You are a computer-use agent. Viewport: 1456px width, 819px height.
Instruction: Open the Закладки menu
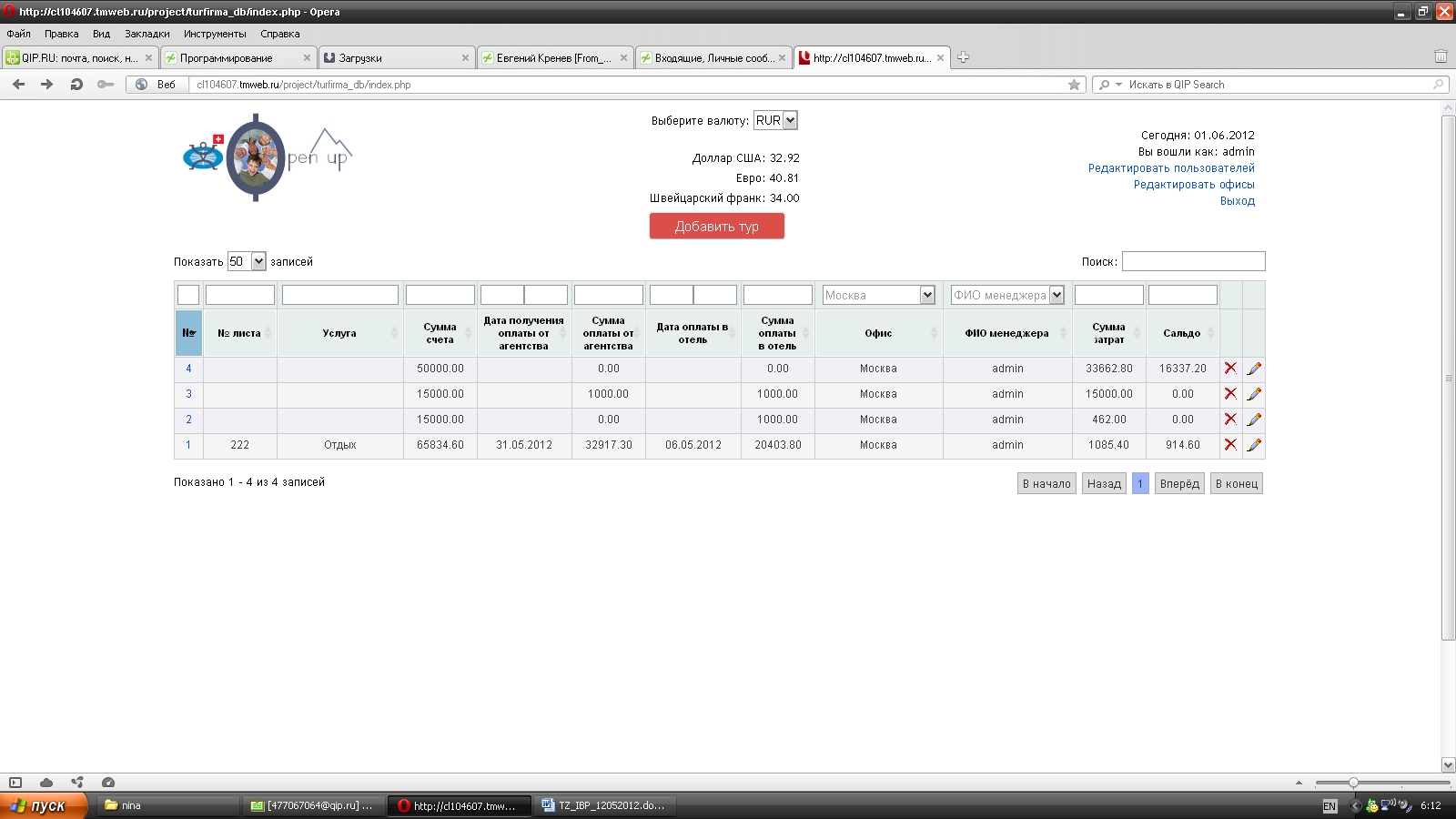click(147, 34)
